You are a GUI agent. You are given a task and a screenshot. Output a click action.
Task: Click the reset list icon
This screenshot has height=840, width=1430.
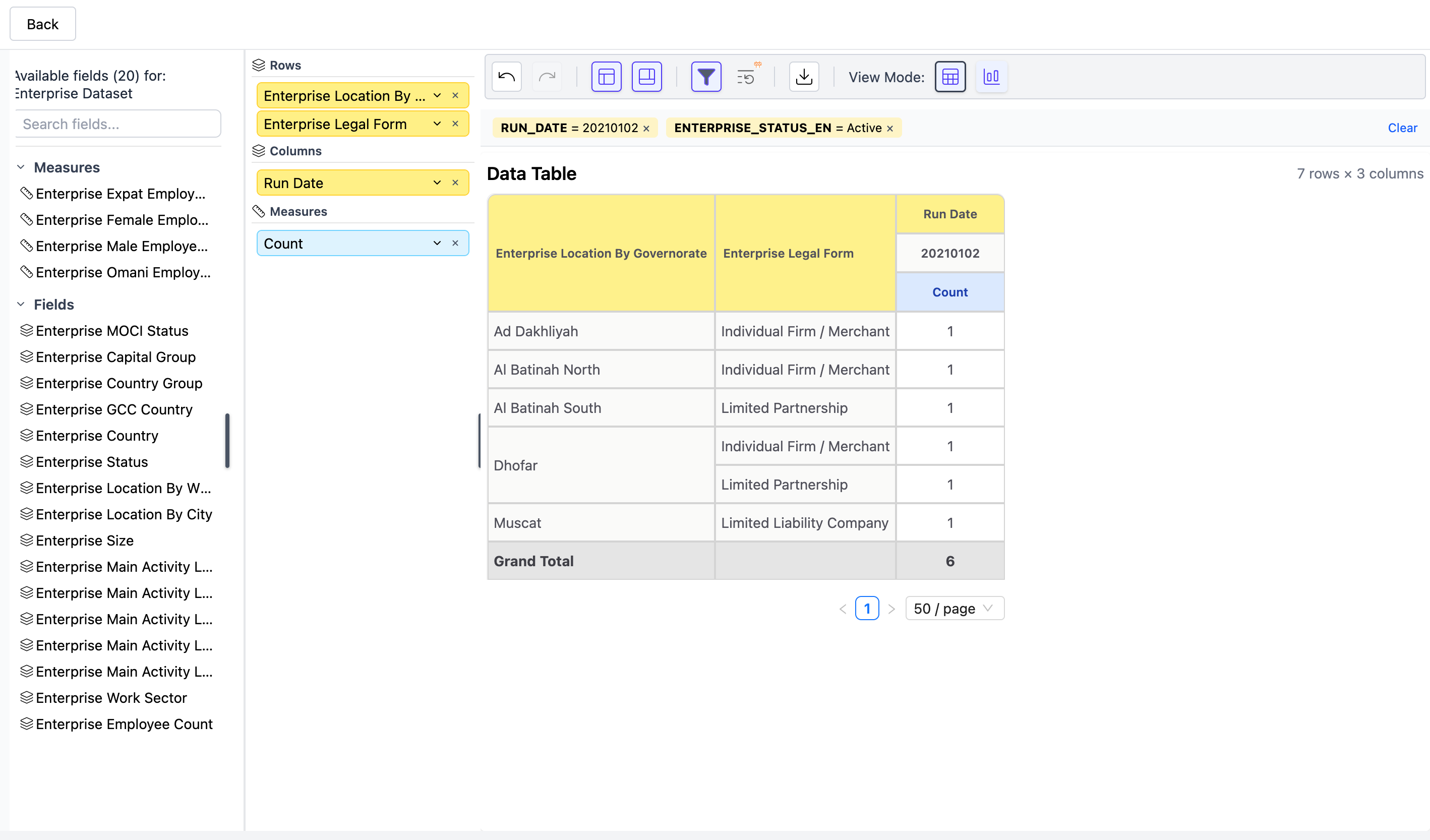746,77
